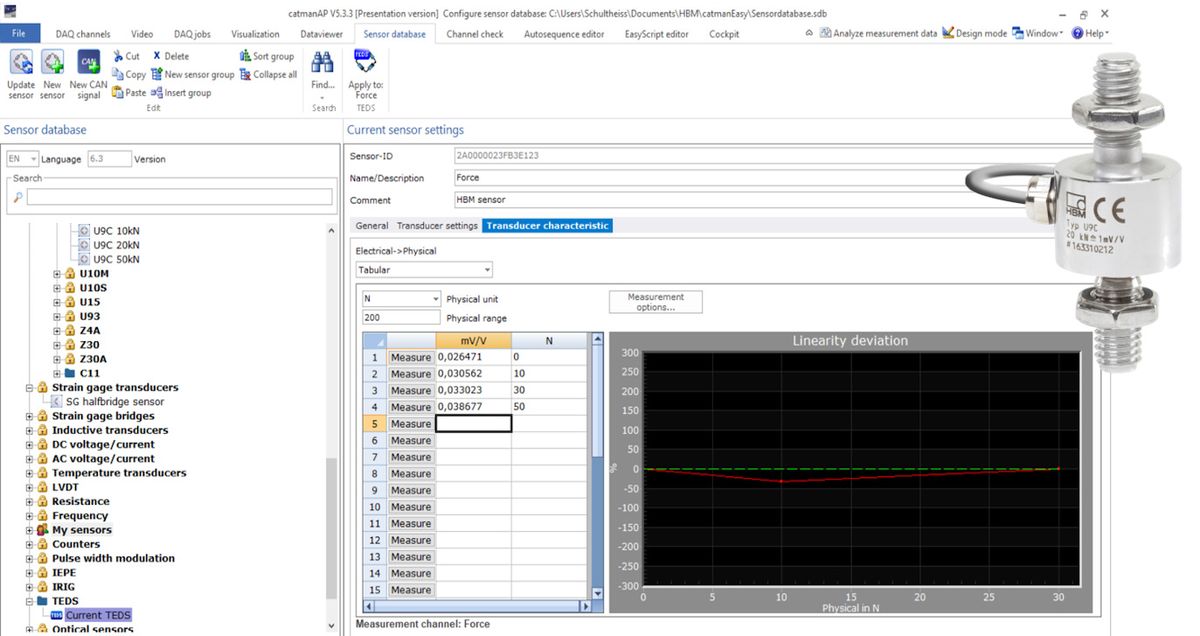Open the Physical unit N dropdown
This screenshot has height=636, width=1200.
tap(435, 299)
